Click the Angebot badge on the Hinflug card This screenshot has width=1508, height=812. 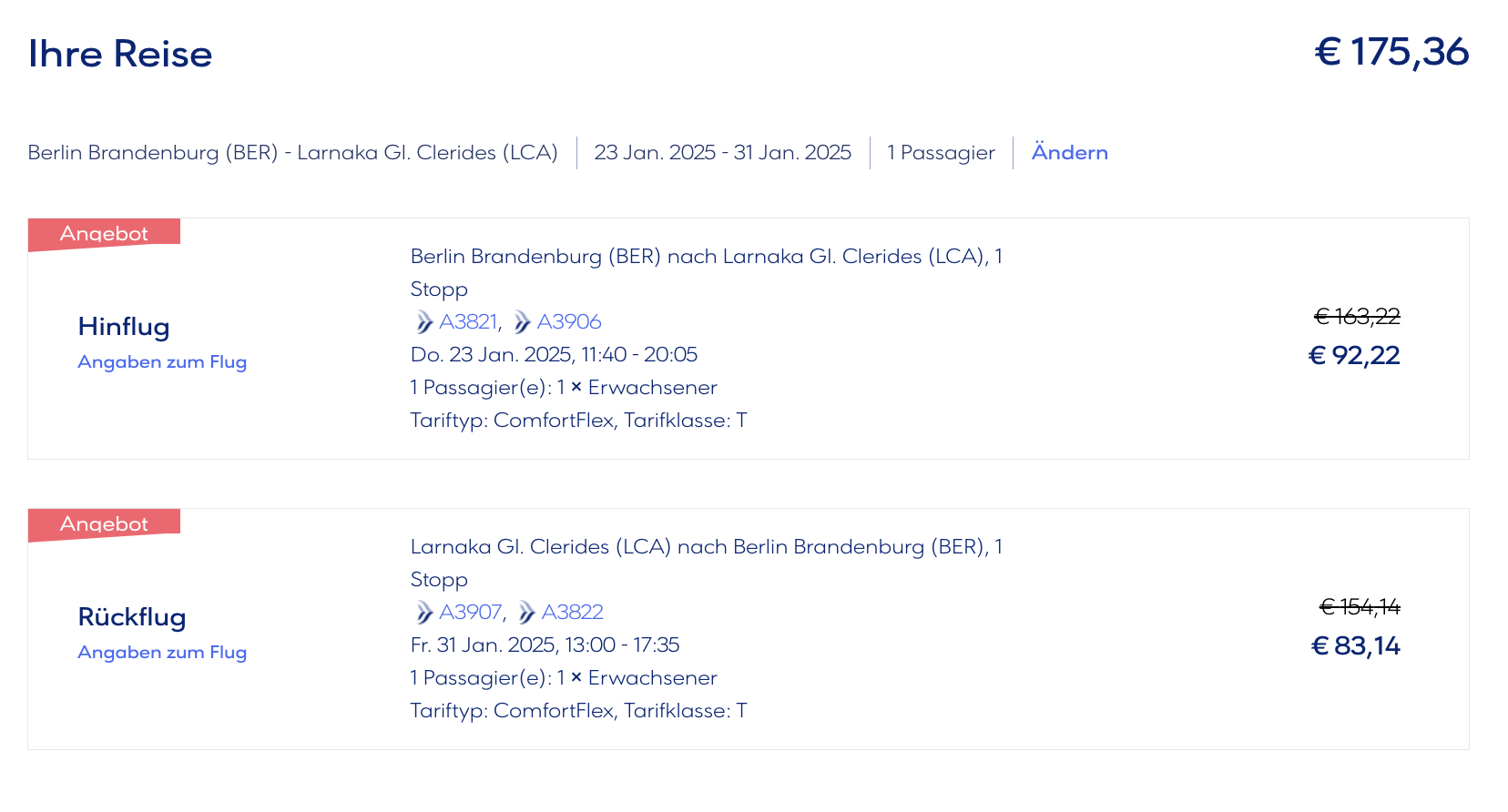(104, 234)
